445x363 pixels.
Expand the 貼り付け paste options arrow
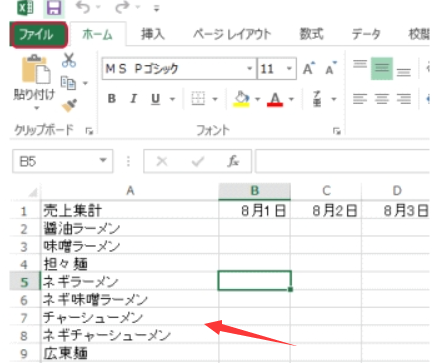pyautogui.click(x=36, y=108)
